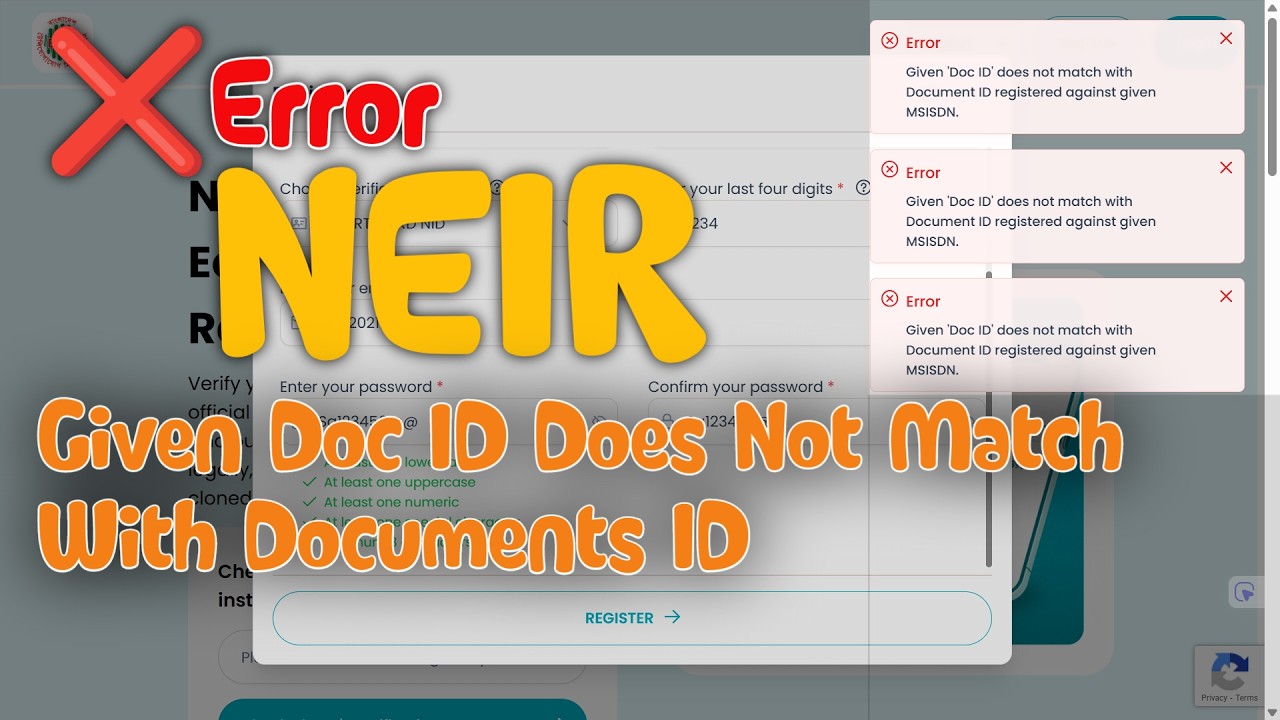Dismiss the topmost error notification with its X

pos(1226,39)
